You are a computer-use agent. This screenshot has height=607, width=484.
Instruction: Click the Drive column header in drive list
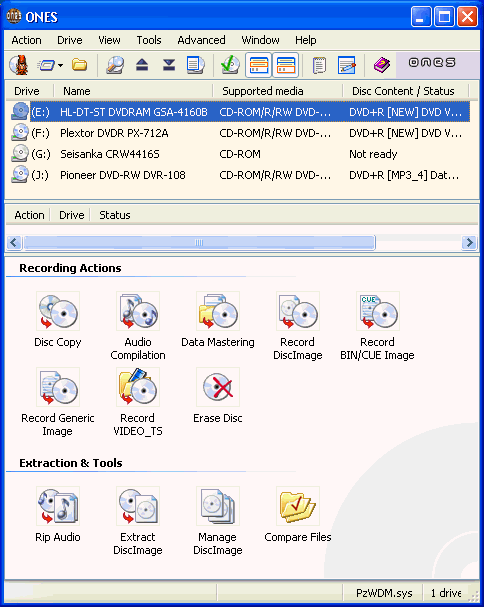click(29, 91)
